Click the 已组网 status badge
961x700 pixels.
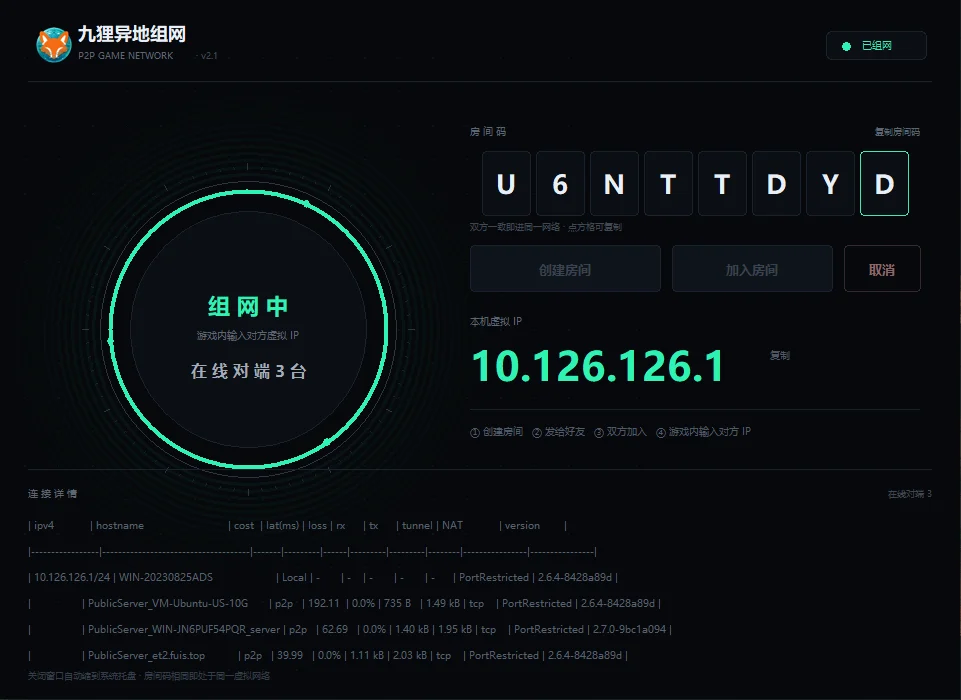[876, 45]
